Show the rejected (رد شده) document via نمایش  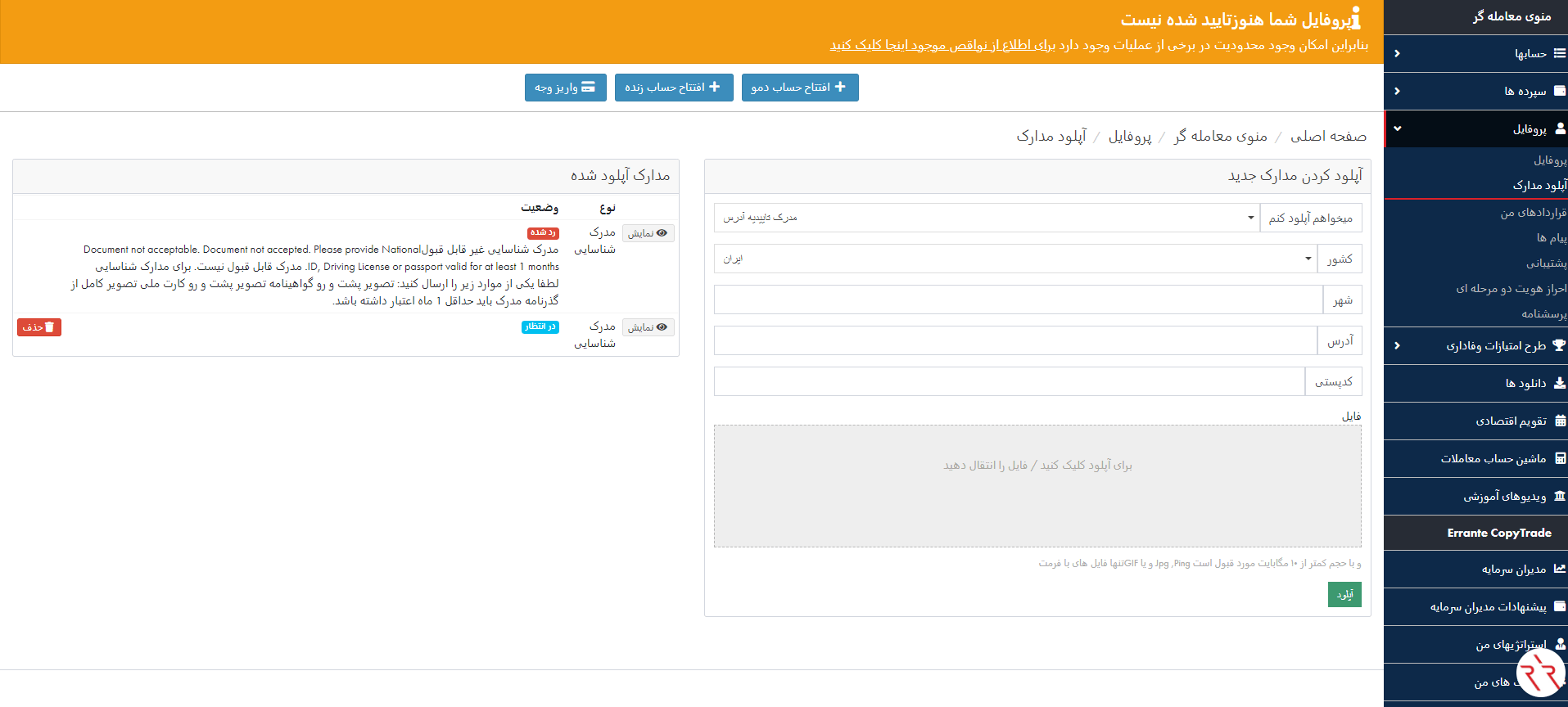[648, 233]
